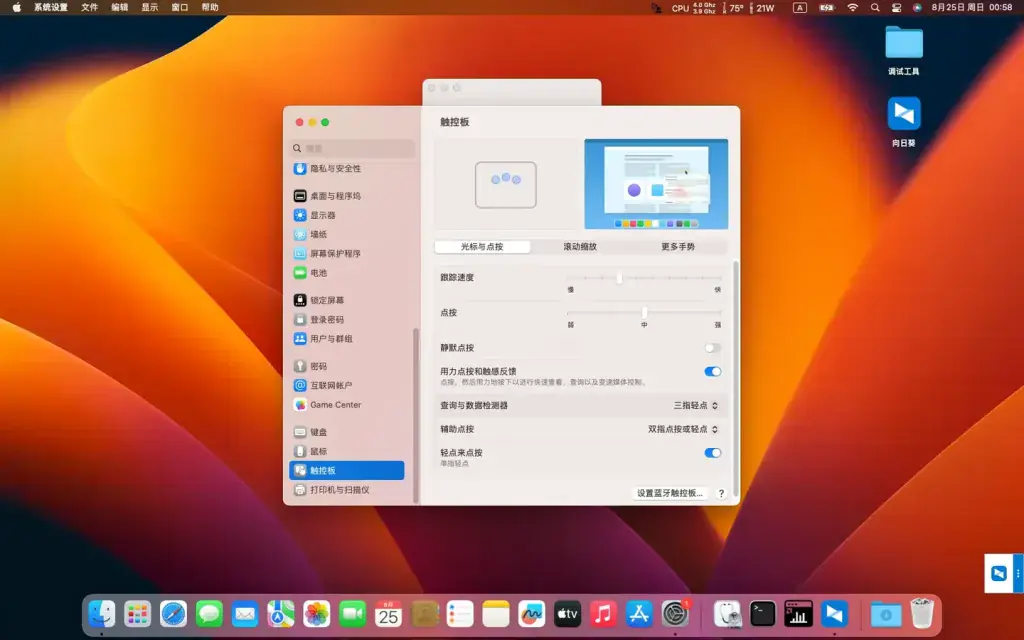This screenshot has height=640, width=1024.
Task: Click the 设置蓝牙触控板… button
Action: (x=670, y=493)
